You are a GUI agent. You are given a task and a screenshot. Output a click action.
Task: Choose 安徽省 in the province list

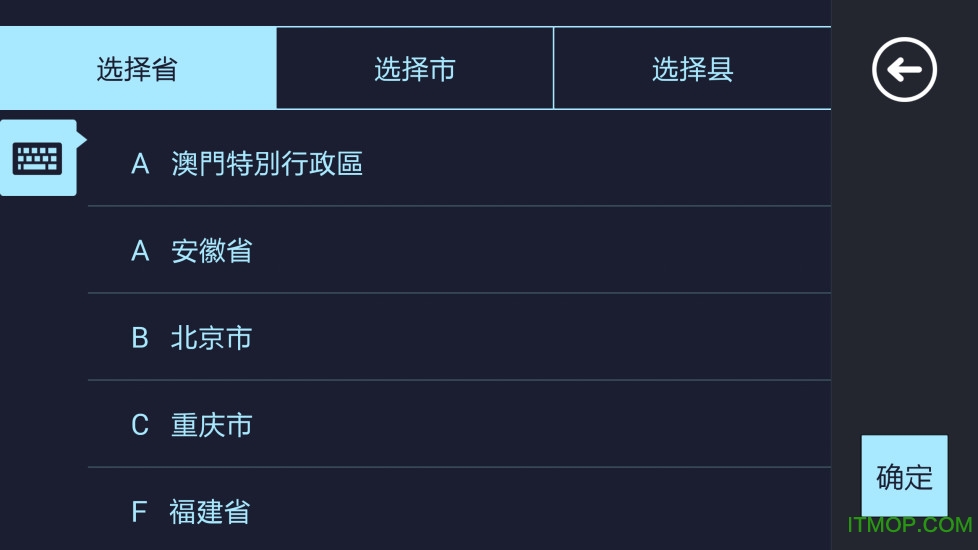pos(212,250)
